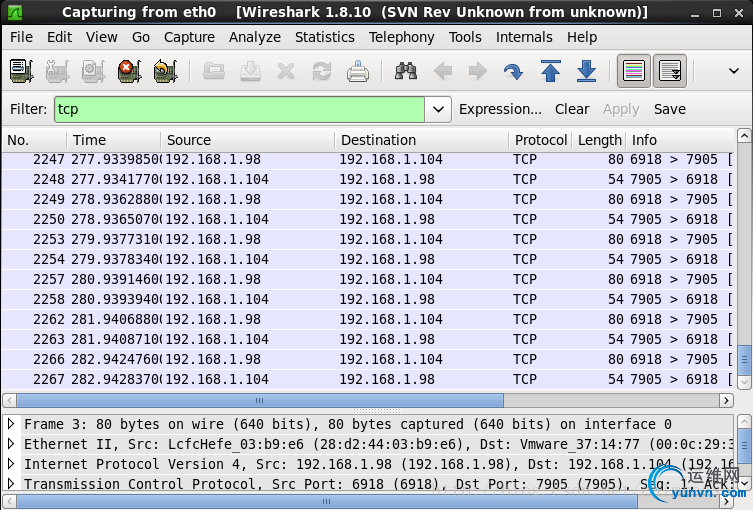Viewport: 753px width, 510px height.
Task: Click the packet list horizontal scrollbar
Action: [260, 400]
